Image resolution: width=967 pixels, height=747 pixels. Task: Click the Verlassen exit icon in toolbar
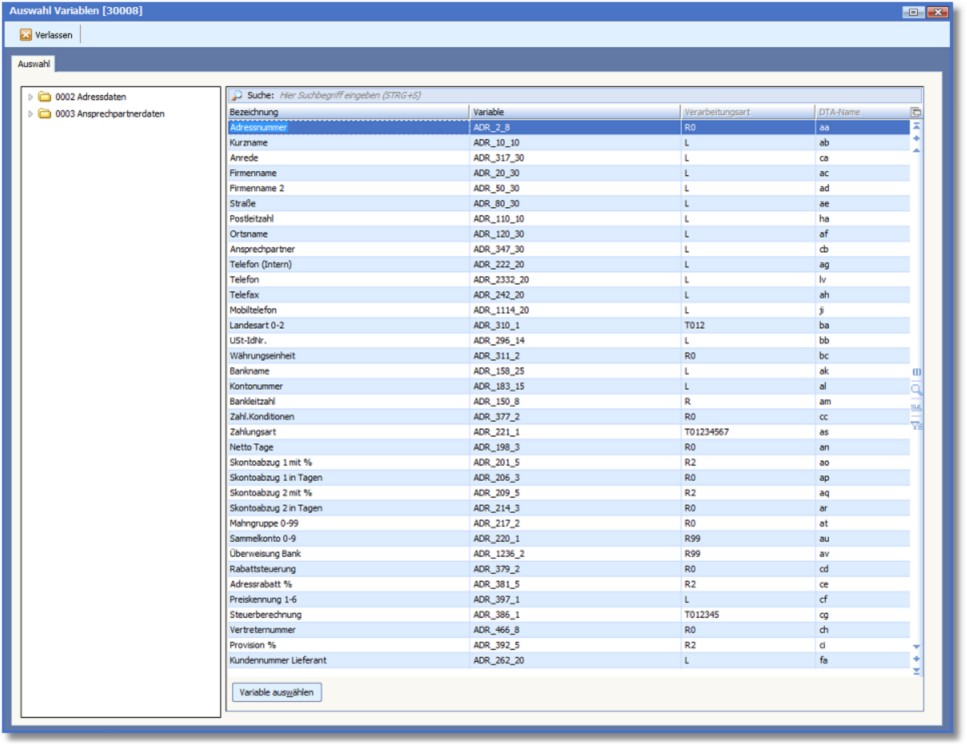point(26,35)
